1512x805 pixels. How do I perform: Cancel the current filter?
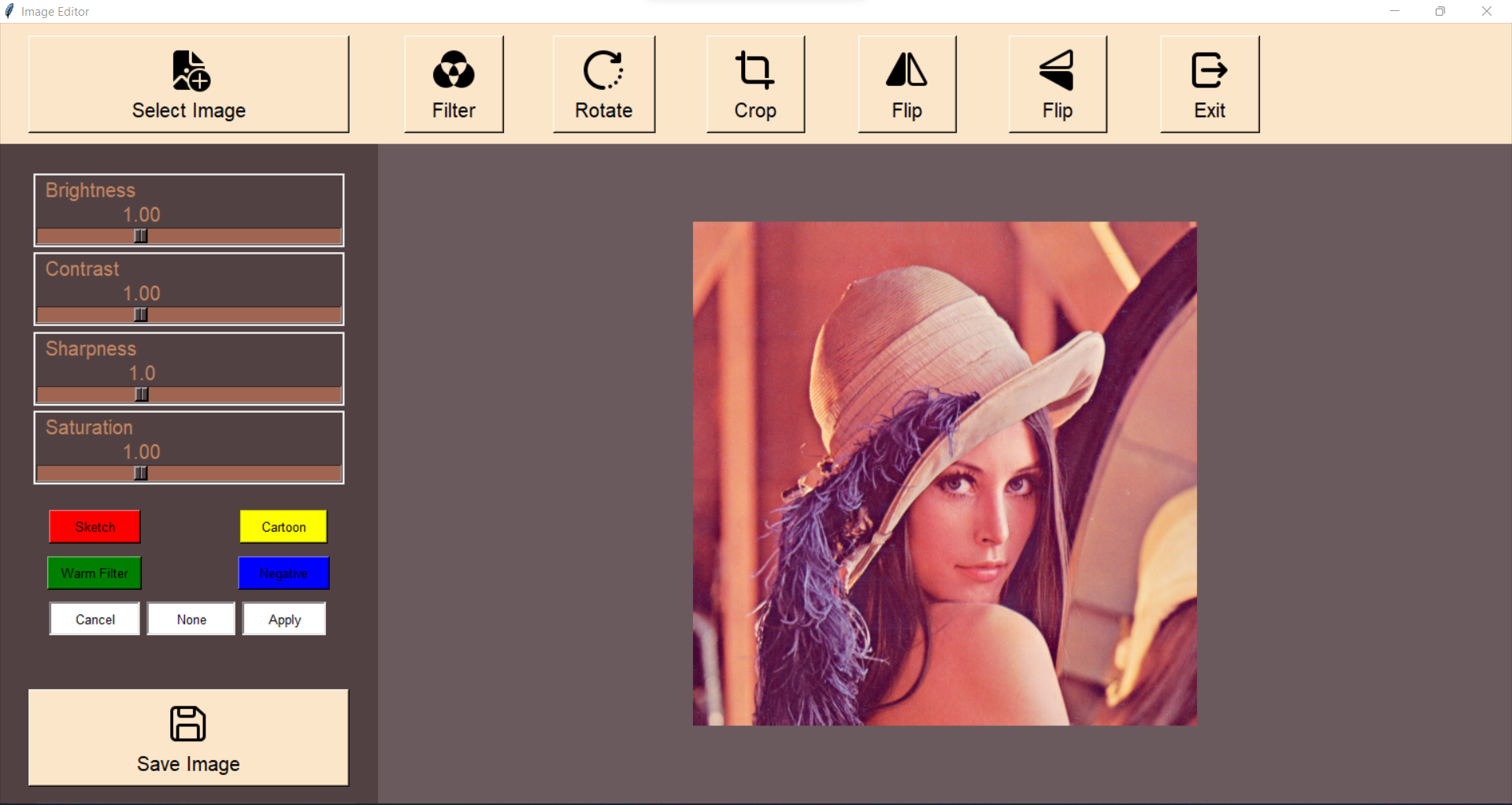tap(94, 619)
